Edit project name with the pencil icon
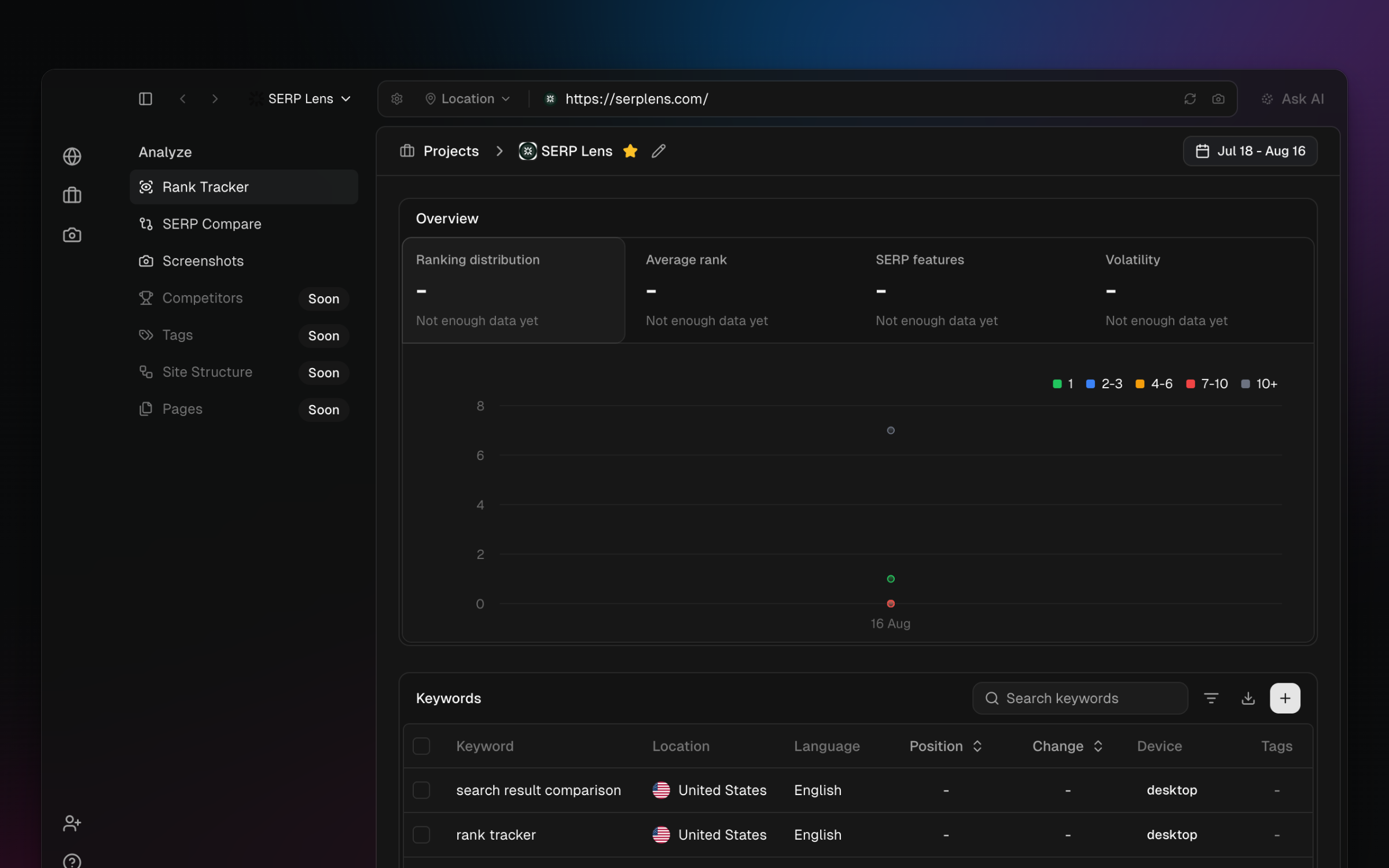1389x868 pixels. [x=659, y=151]
